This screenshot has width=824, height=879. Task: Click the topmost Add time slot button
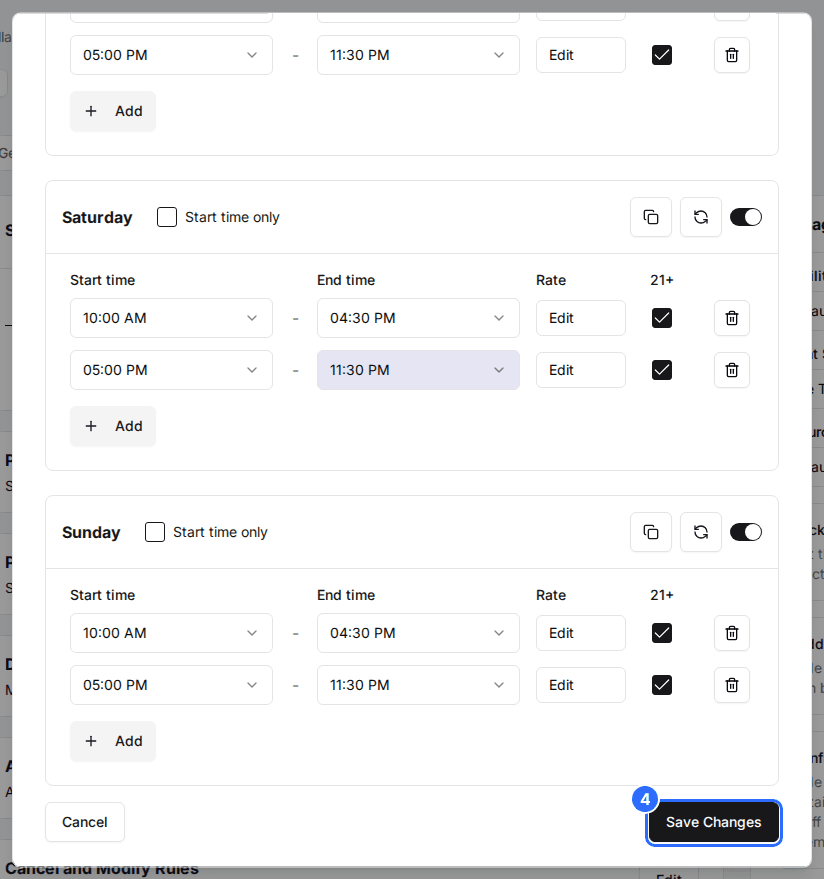[113, 111]
